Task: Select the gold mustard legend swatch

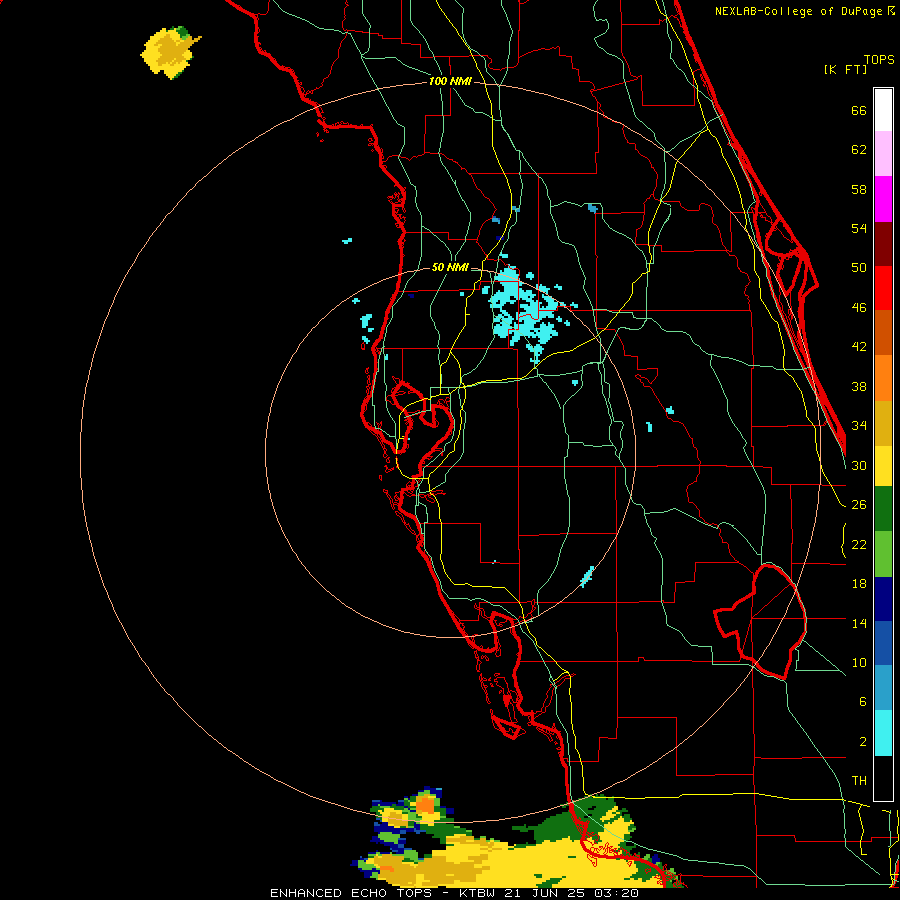Action: point(883,423)
